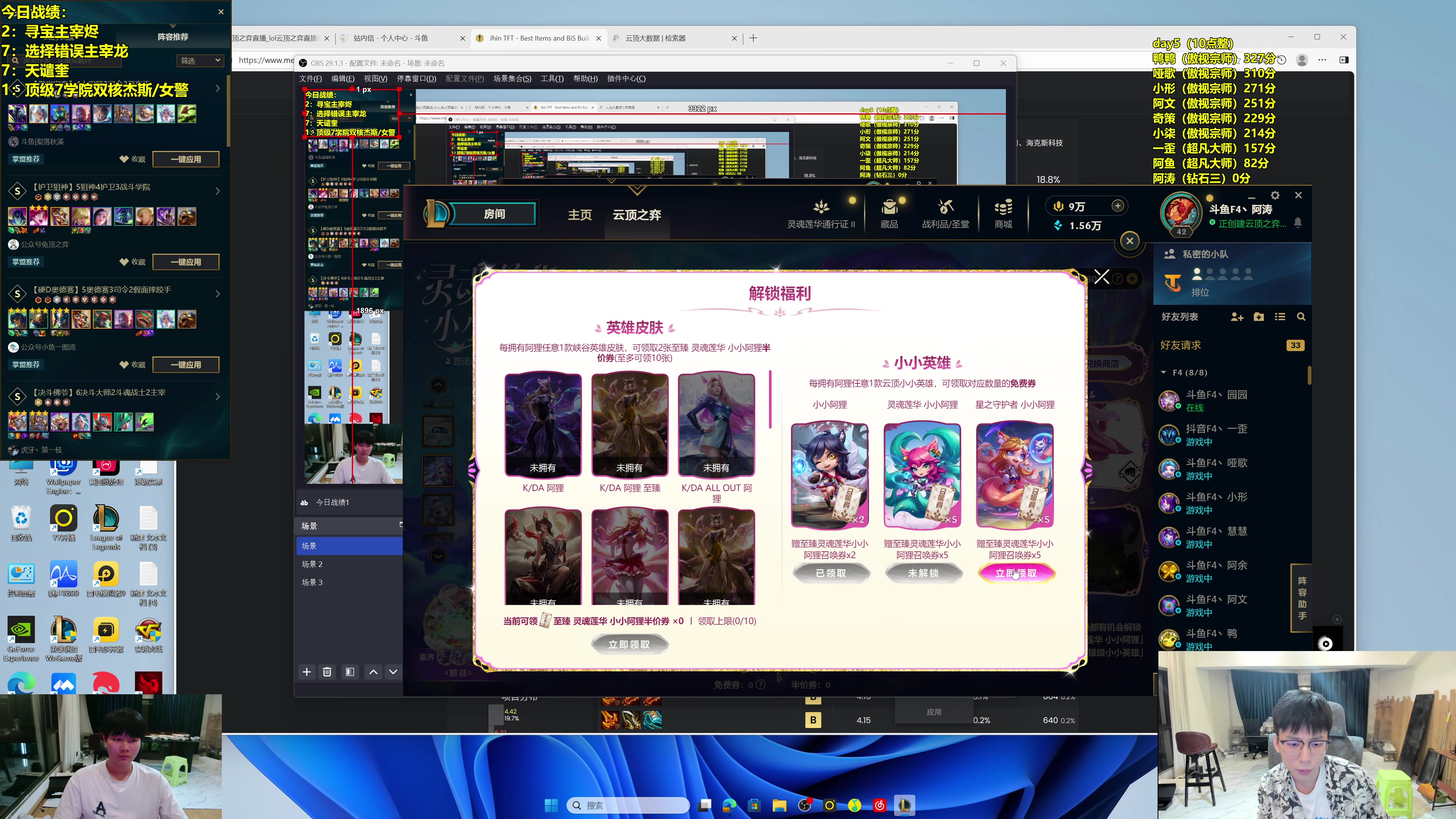
Task: Open the OBS 工具(T) menu
Action: 552,78
